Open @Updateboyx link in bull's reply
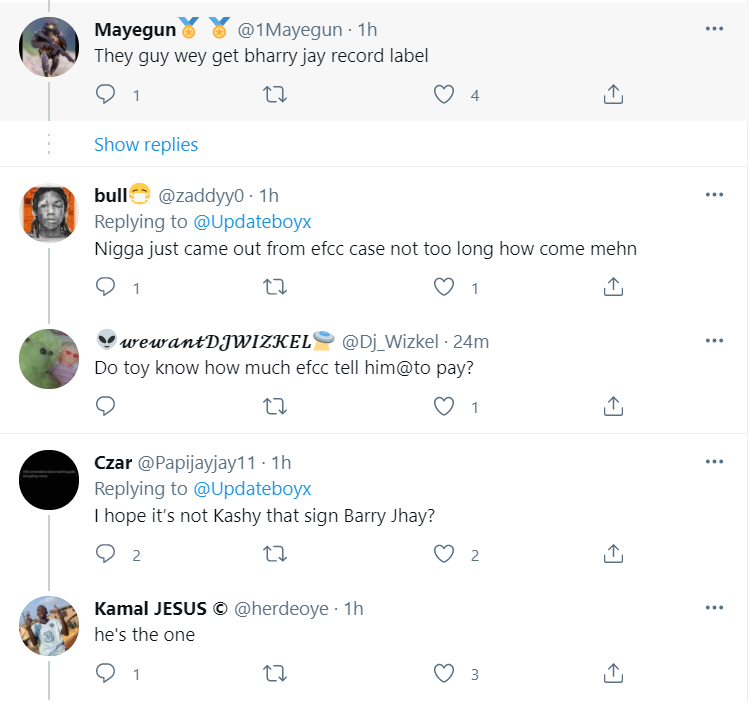The height and width of the screenshot is (702, 750). pos(251,220)
